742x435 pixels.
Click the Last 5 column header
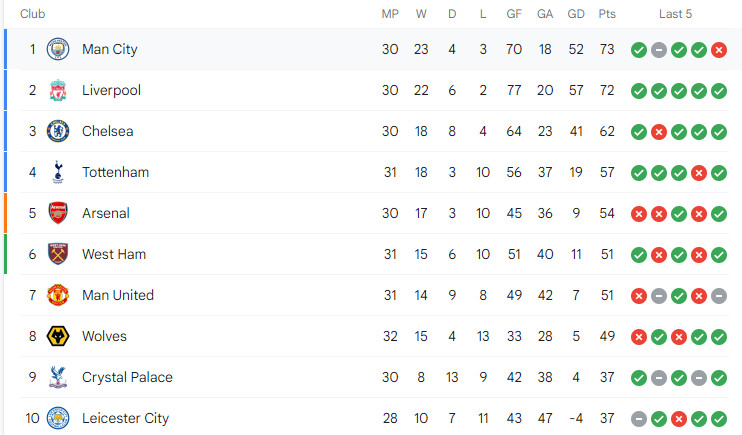point(676,14)
